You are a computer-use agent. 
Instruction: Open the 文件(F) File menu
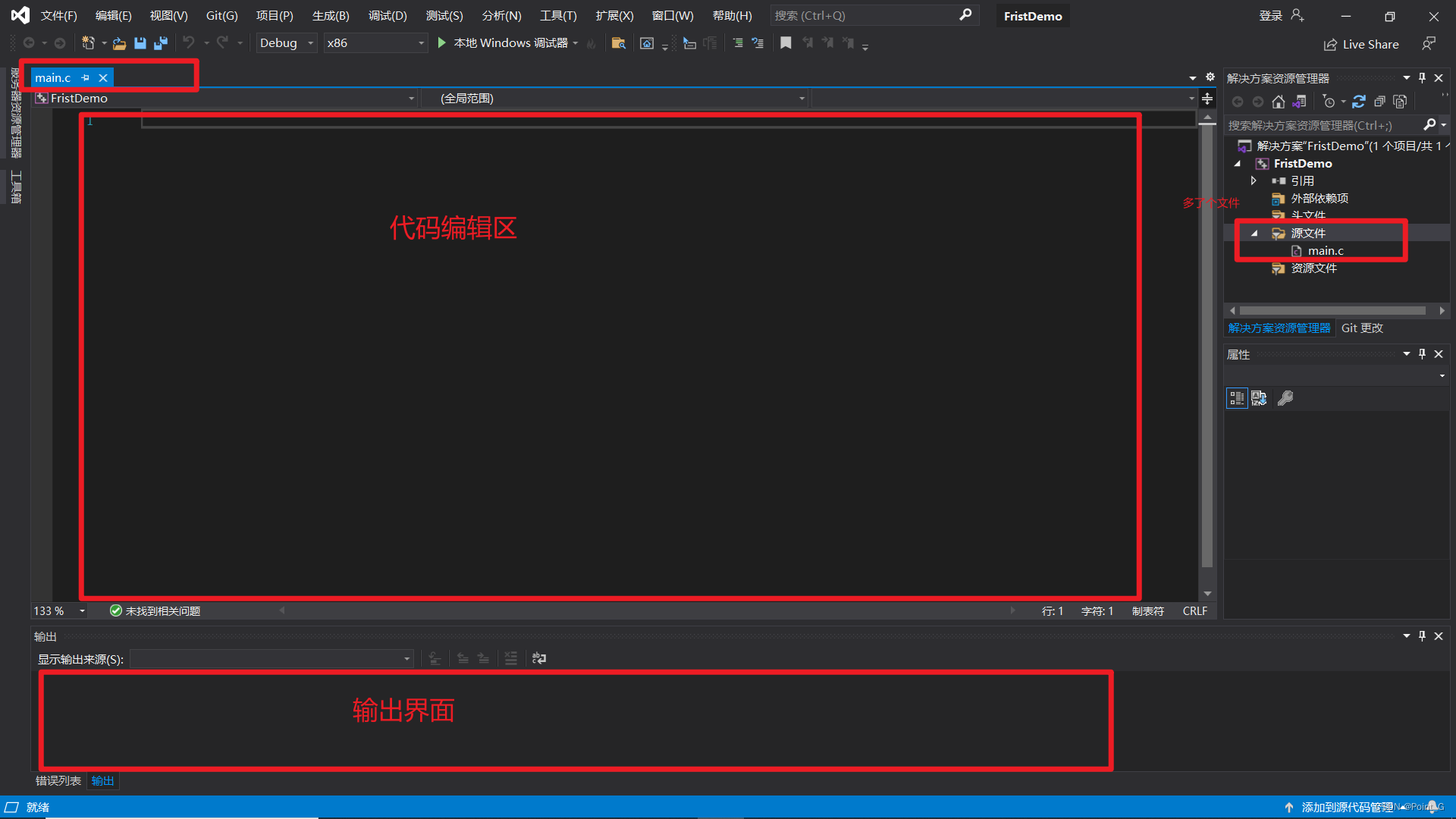[57, 15]
